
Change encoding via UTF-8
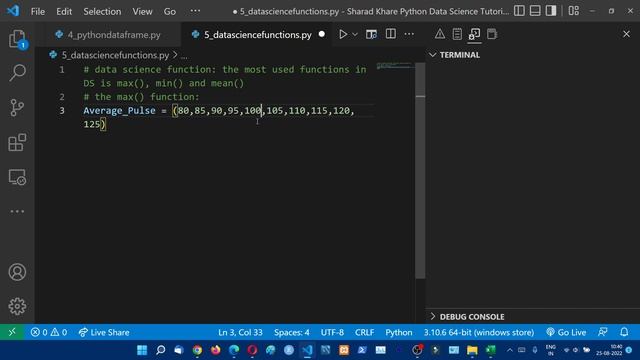coord(332,332)
